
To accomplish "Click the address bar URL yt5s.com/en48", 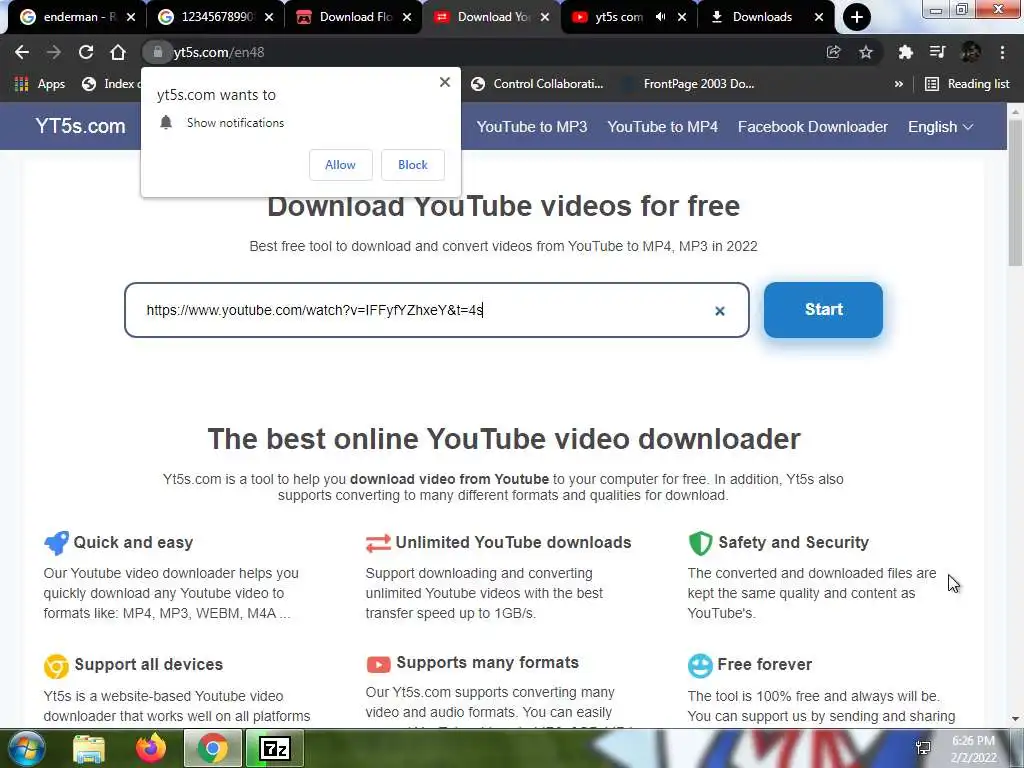I will pos(219,52).
